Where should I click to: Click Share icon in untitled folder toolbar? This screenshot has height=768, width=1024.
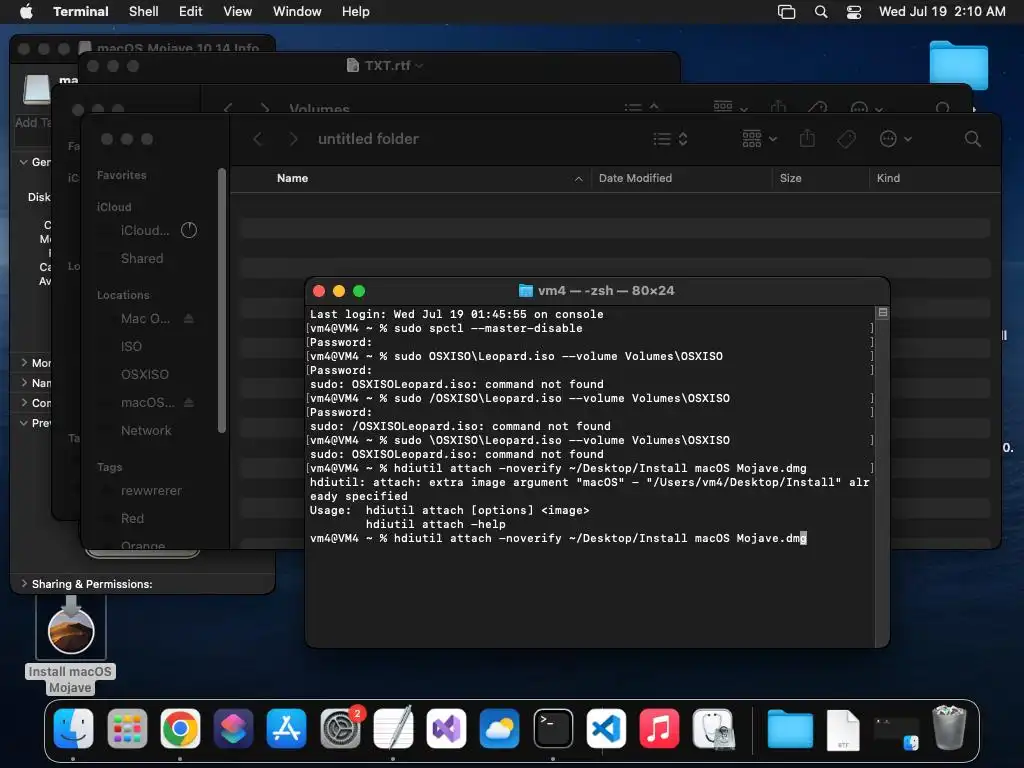807,138
